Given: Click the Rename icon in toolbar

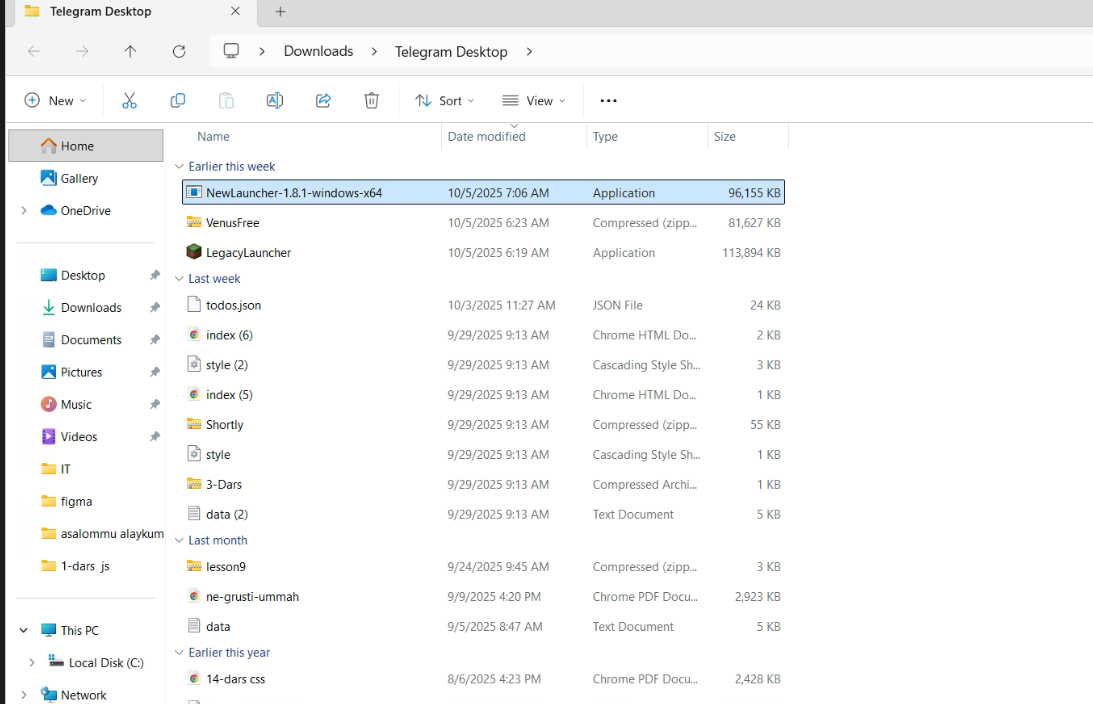Looking at the screenshot, I should 274,100.
